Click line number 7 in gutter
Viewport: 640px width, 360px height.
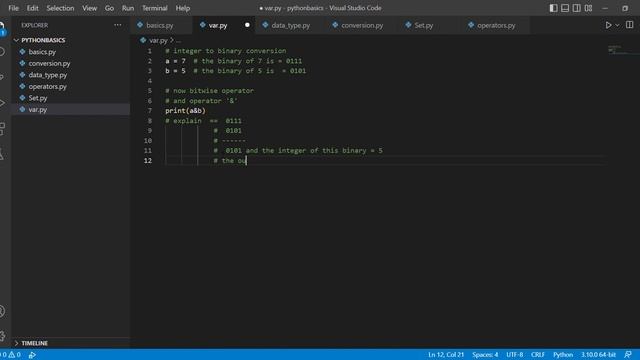[149, 111]
